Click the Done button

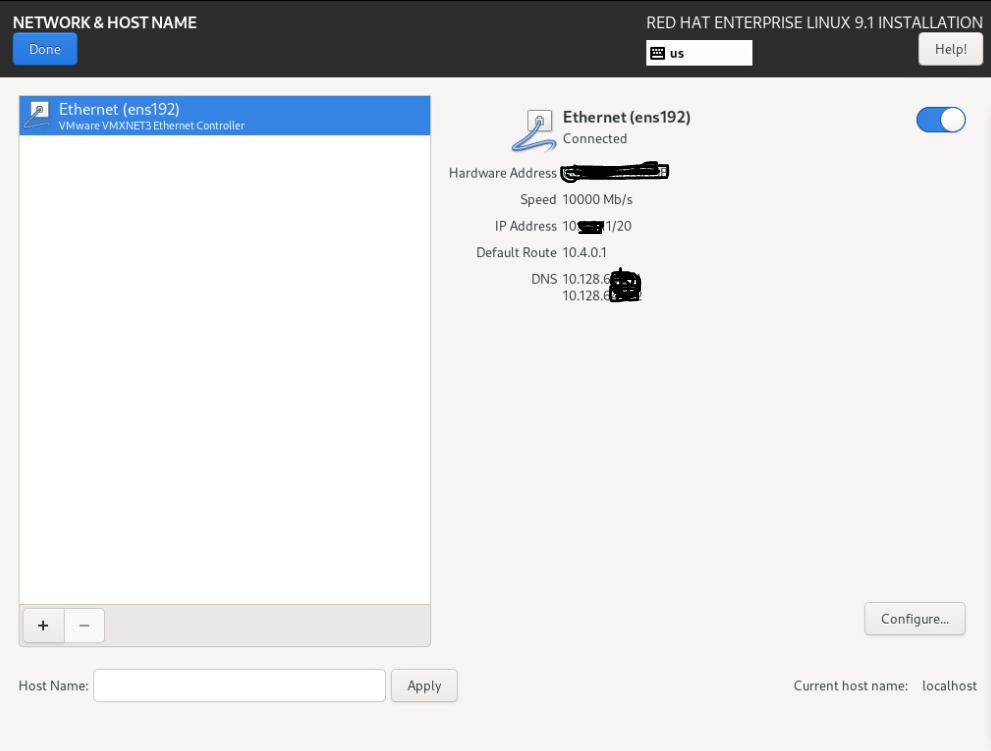point(44,49)
